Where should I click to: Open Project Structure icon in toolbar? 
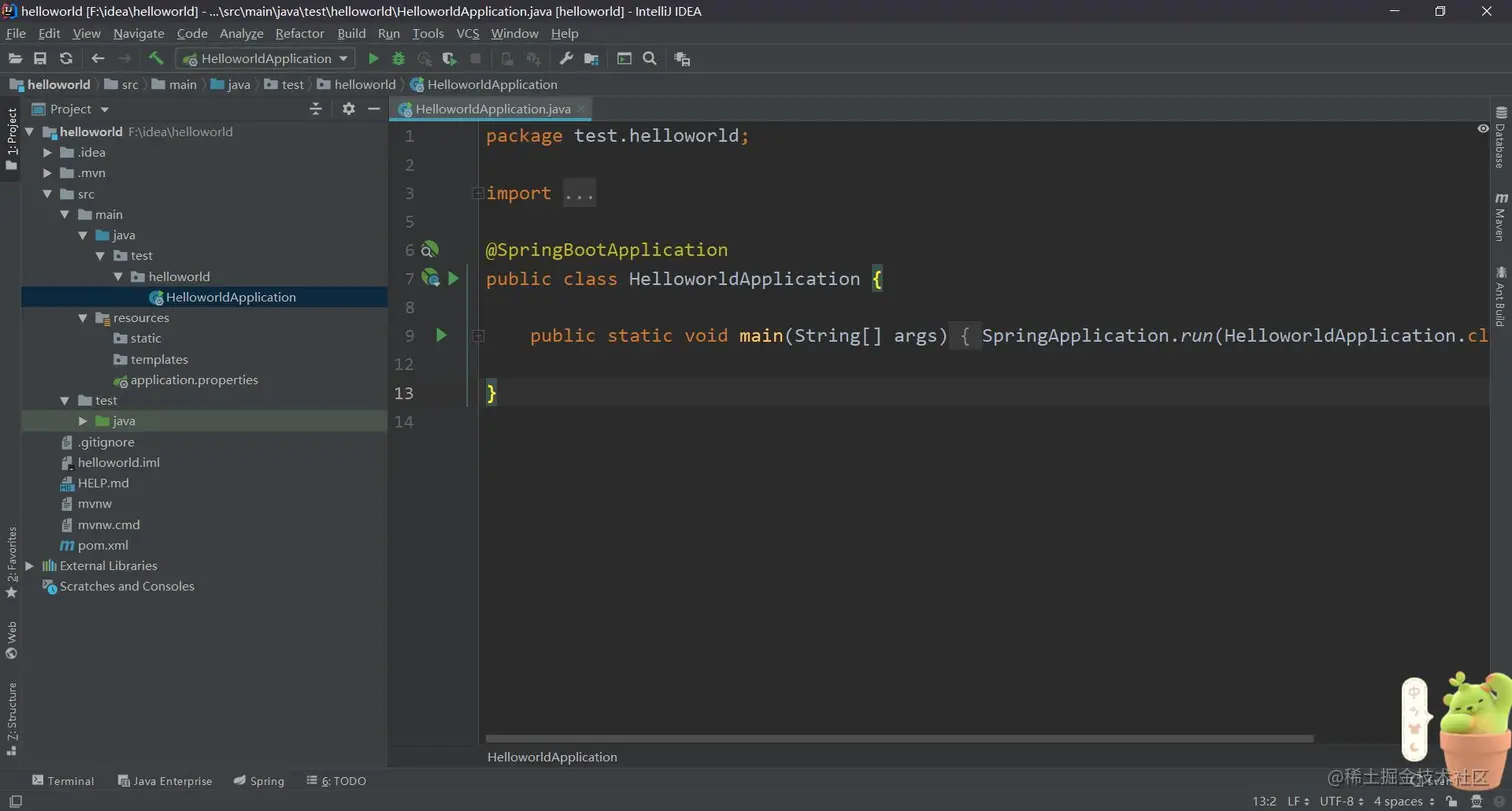tap(592, 58)
